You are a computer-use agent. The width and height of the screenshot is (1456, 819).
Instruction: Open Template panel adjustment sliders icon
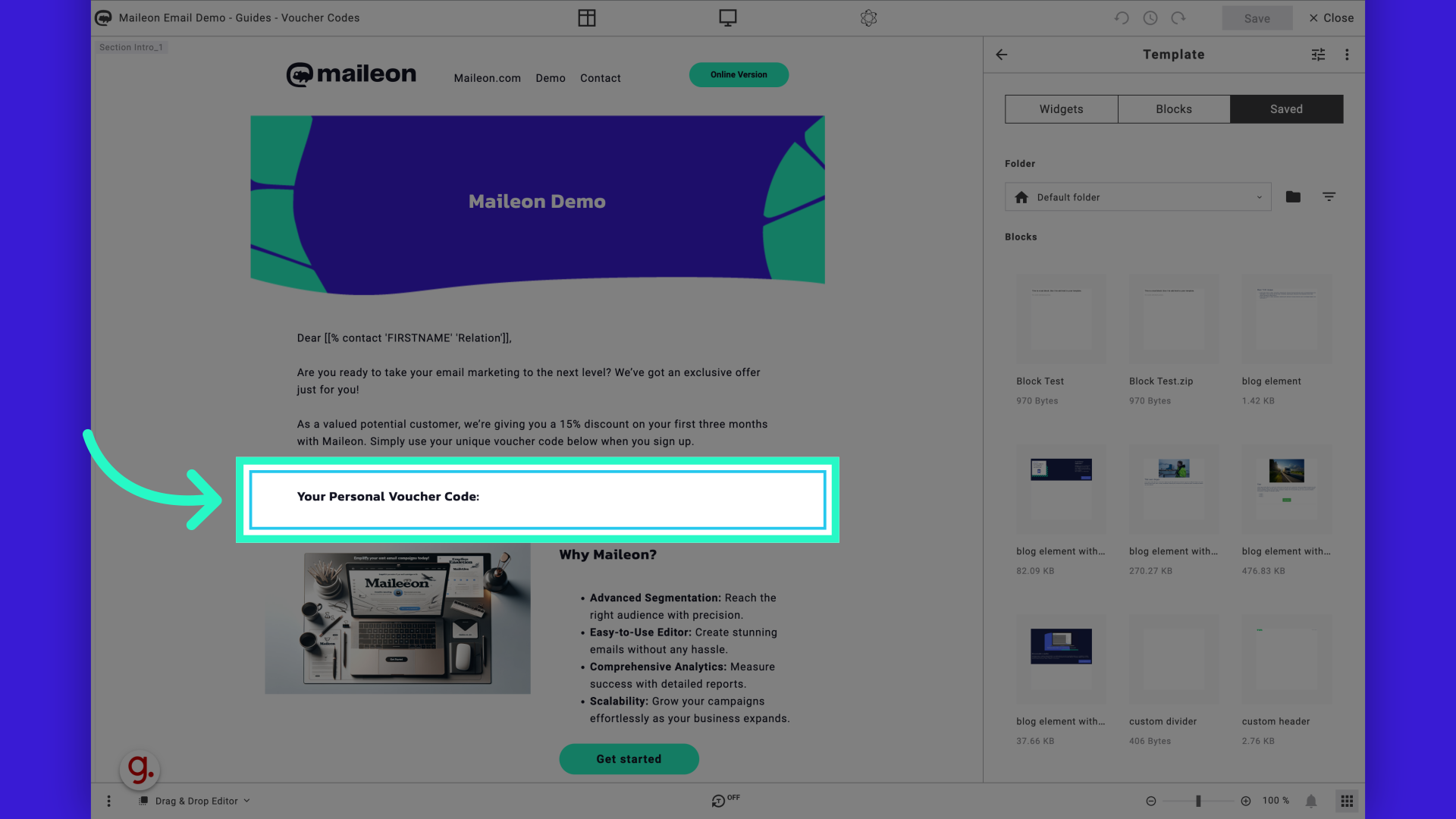(1318, 55)
